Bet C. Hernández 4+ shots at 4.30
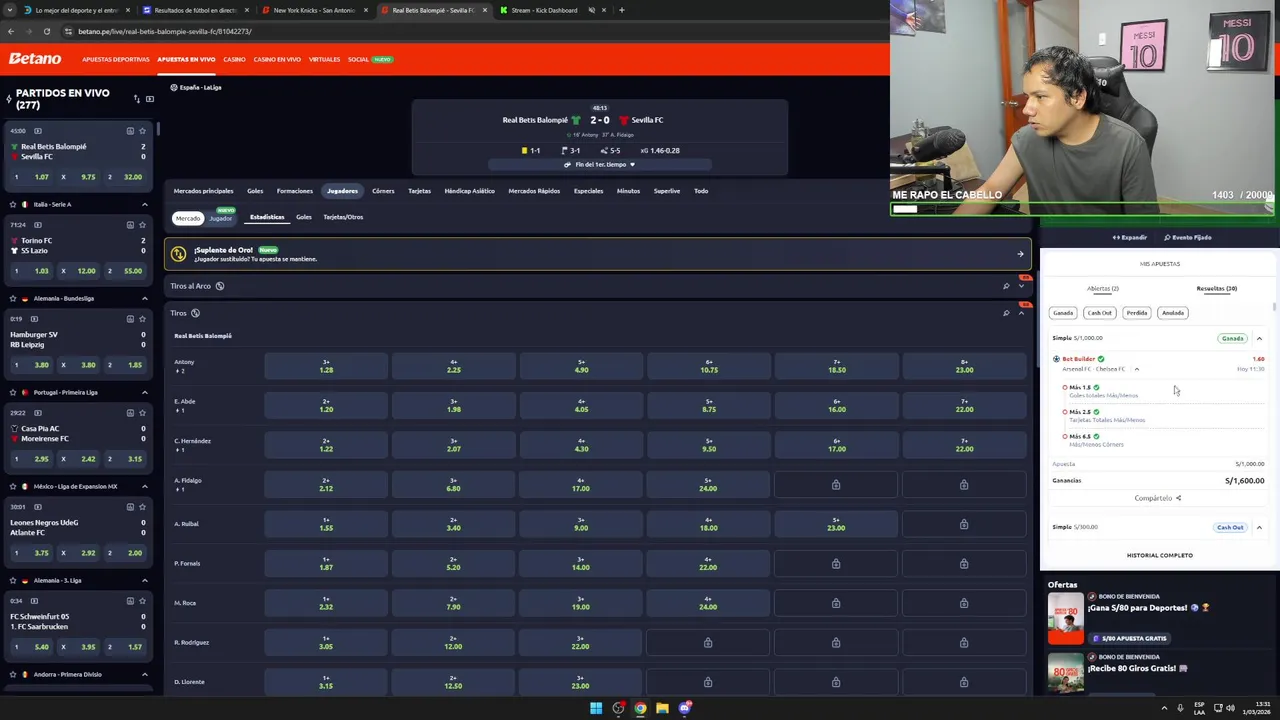This screenshot has width=1280, height=720. [581, 445]
